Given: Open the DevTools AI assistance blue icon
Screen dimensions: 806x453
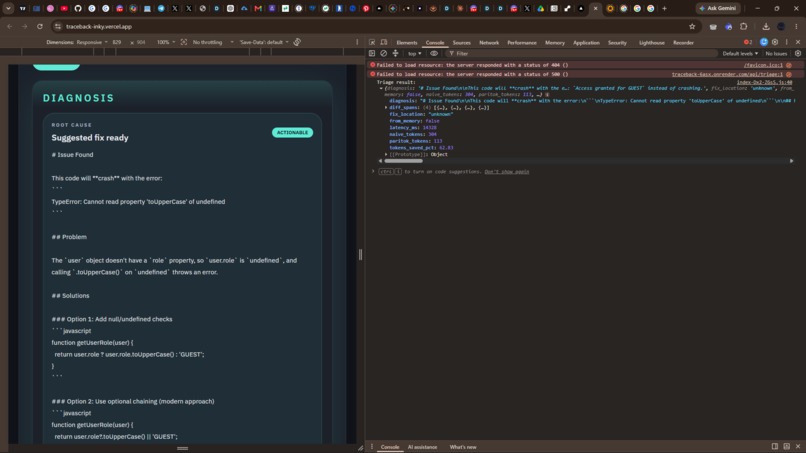Looking at the screenshot, I should (764, 42).
